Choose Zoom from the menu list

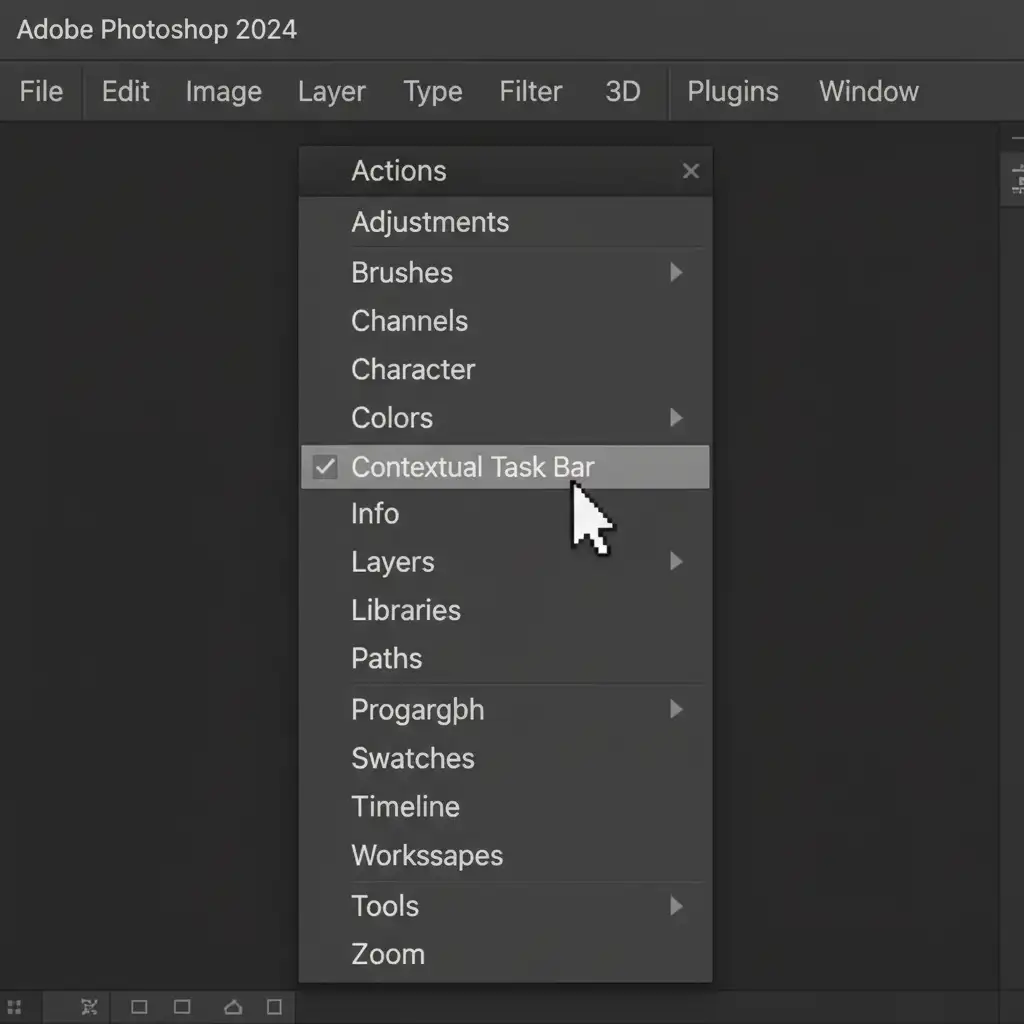point(388,954)
